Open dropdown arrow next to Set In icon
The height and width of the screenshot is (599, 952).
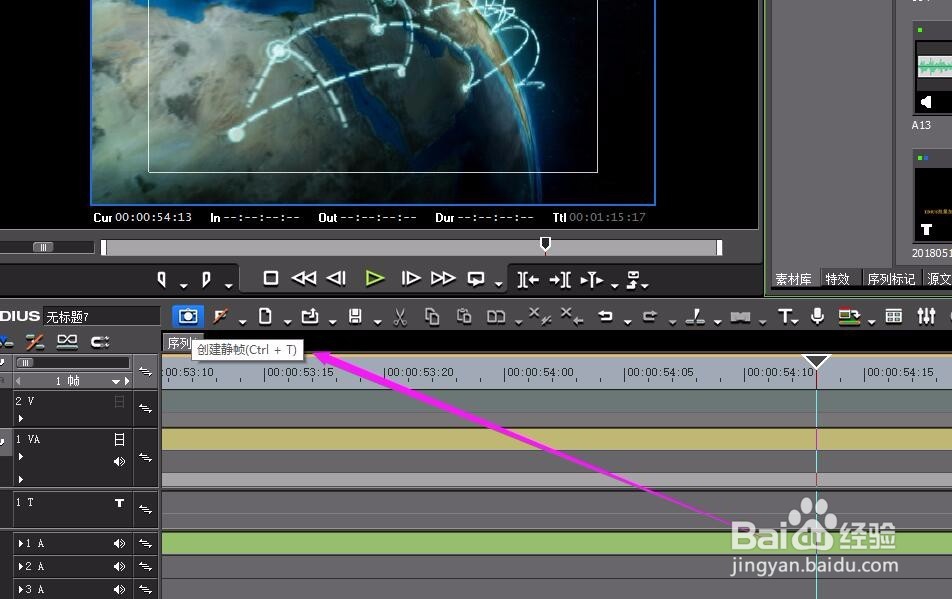coord(184,286)
